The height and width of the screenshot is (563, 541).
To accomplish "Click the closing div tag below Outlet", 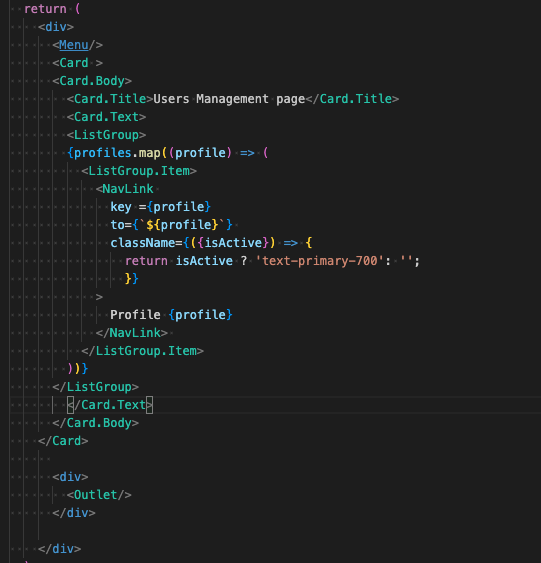I will [x=74, y=513].
